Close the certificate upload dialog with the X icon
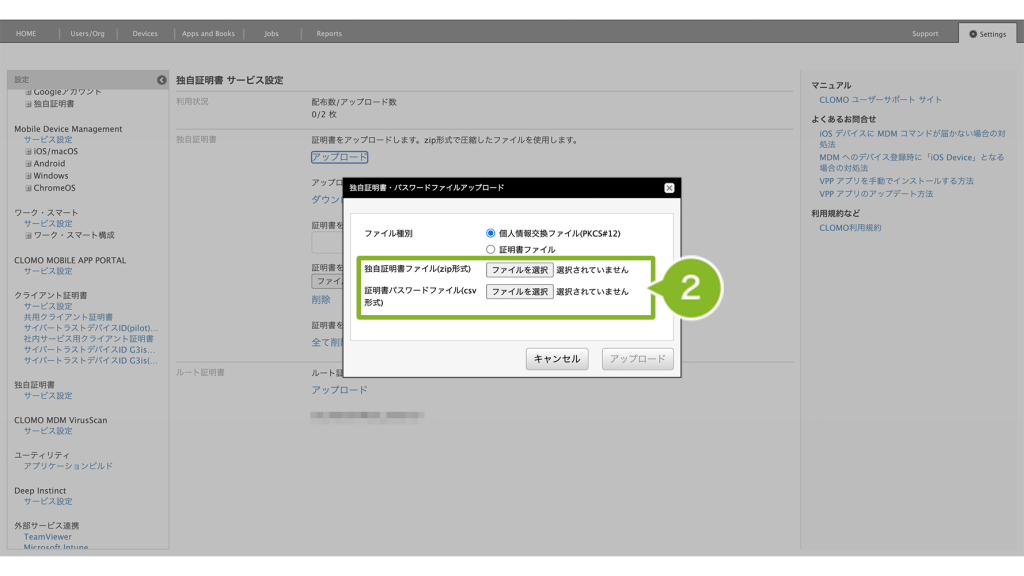This screenshot has width=1024, height=576. coord(669,188)
